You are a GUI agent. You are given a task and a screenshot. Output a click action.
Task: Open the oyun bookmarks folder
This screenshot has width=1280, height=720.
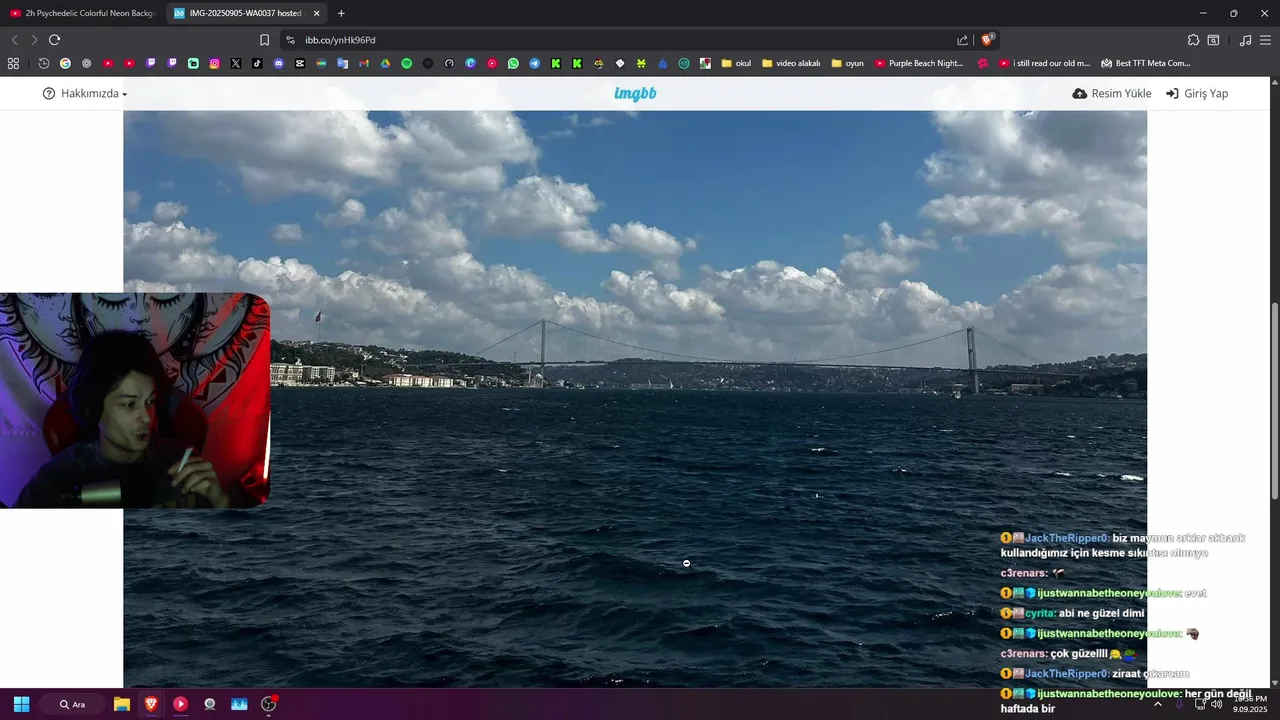(847, 63)
